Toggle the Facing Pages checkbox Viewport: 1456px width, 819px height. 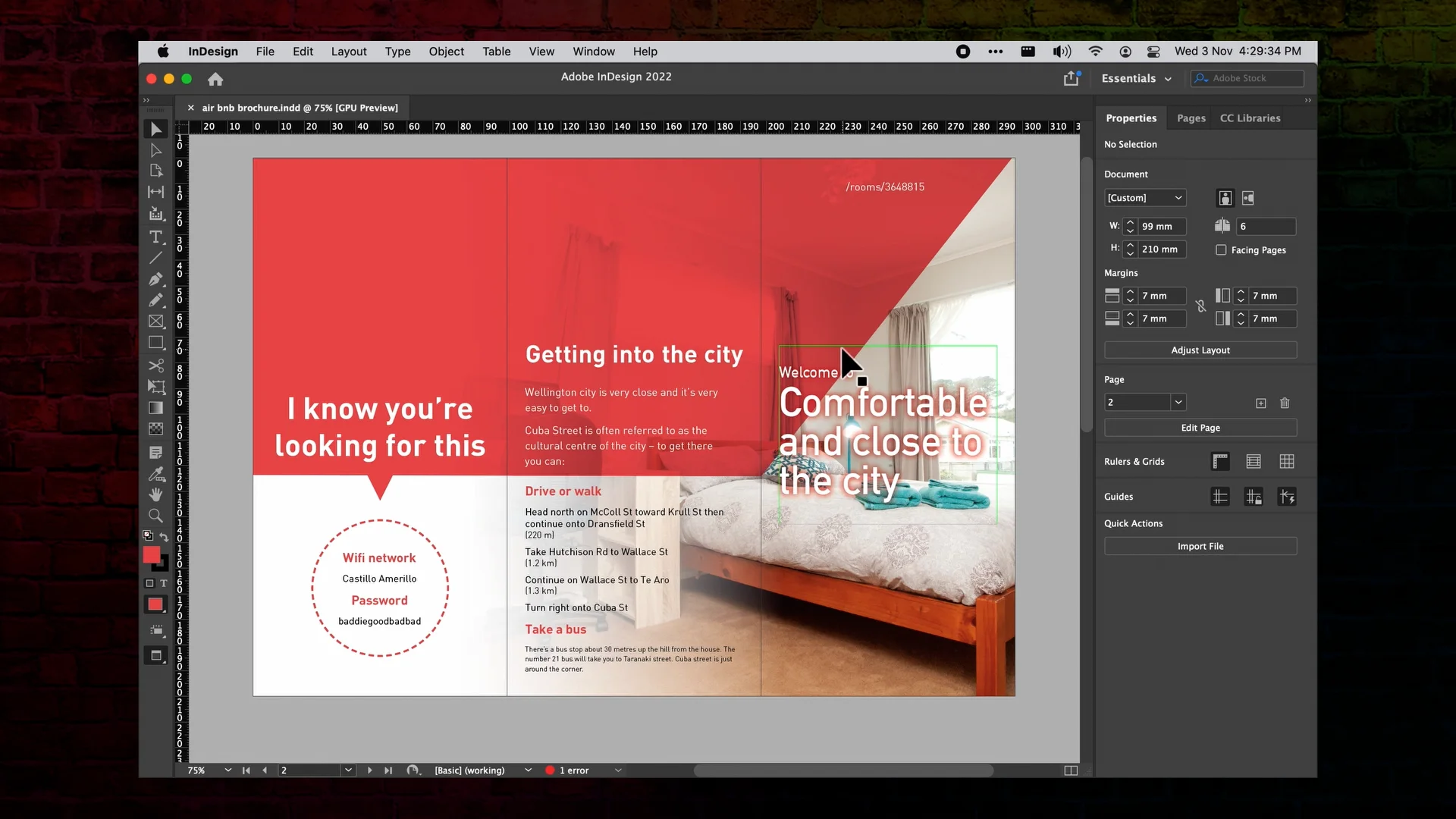[x=1221, y=249]
